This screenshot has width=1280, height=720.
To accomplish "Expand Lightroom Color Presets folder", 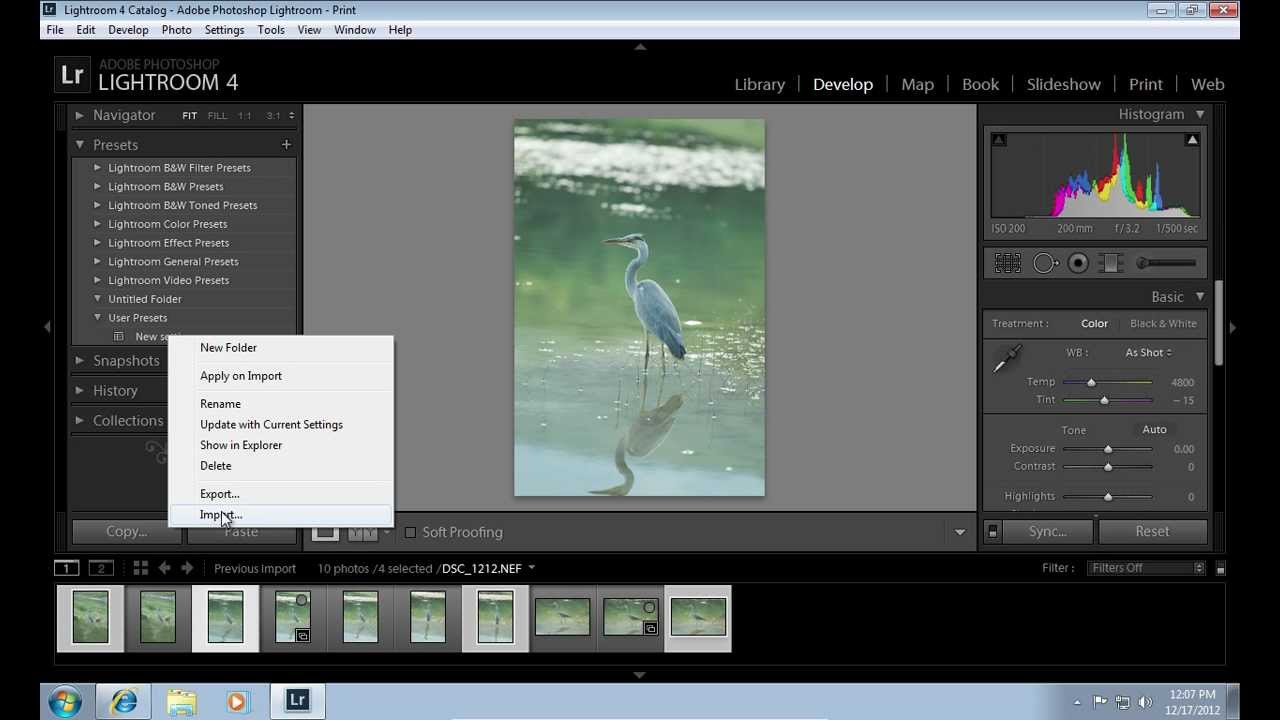I will pyautogui.click(x=97, y=224).
